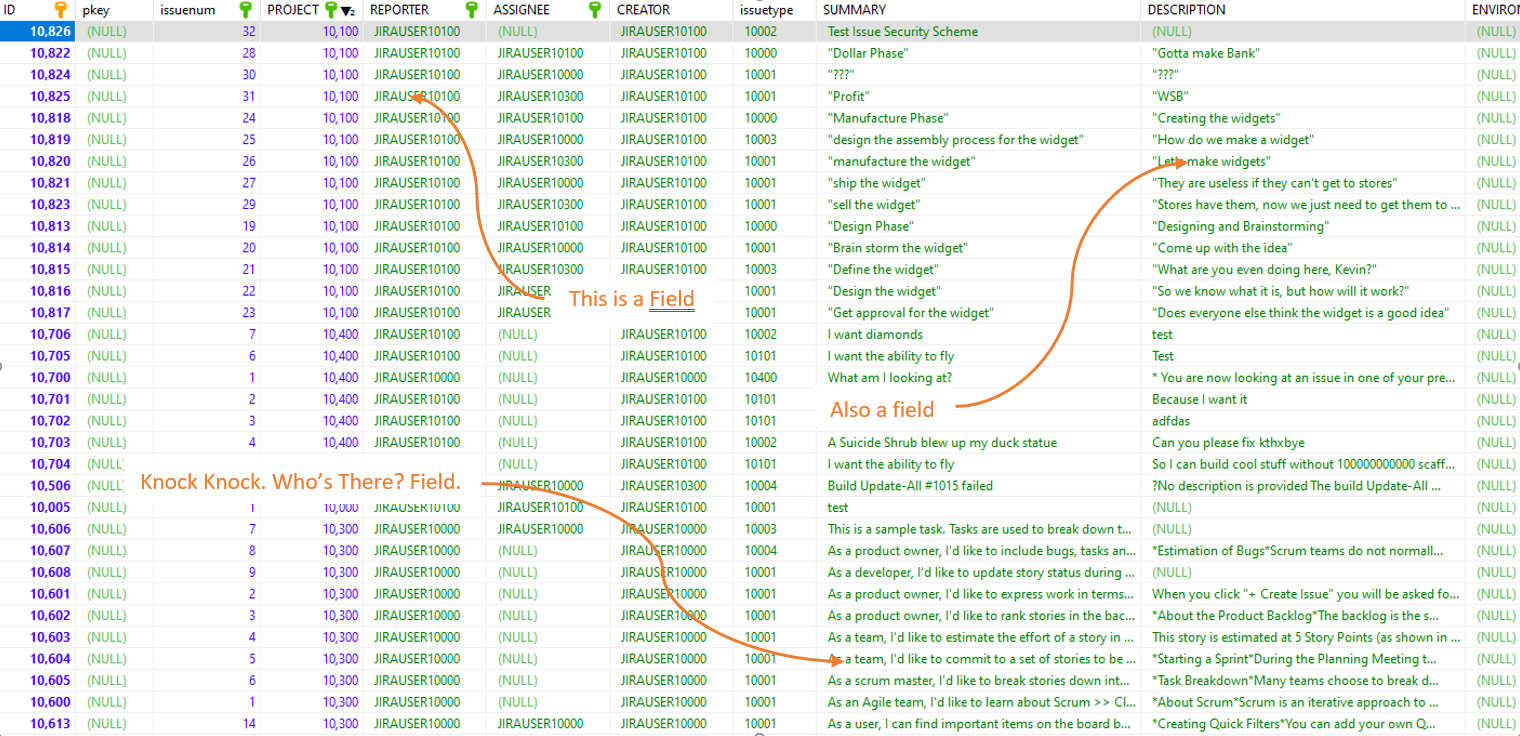
Task: Click the issuetype cell 10400
Action: [761, 378]
